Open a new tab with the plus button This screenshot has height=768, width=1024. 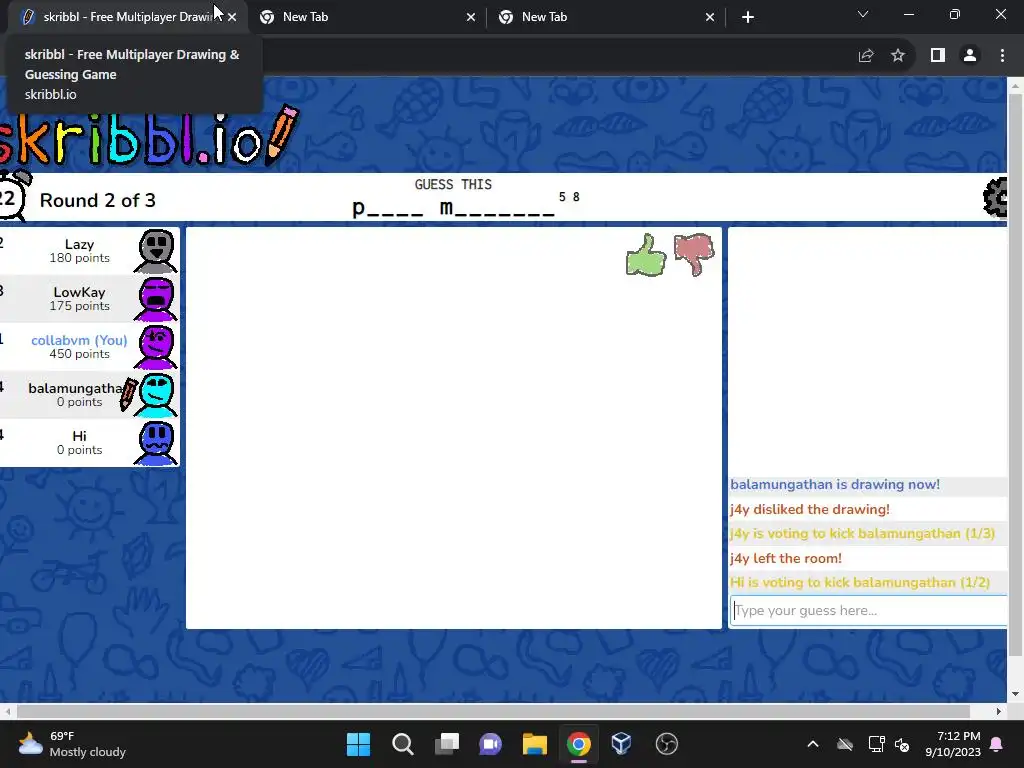click(748, 18)
